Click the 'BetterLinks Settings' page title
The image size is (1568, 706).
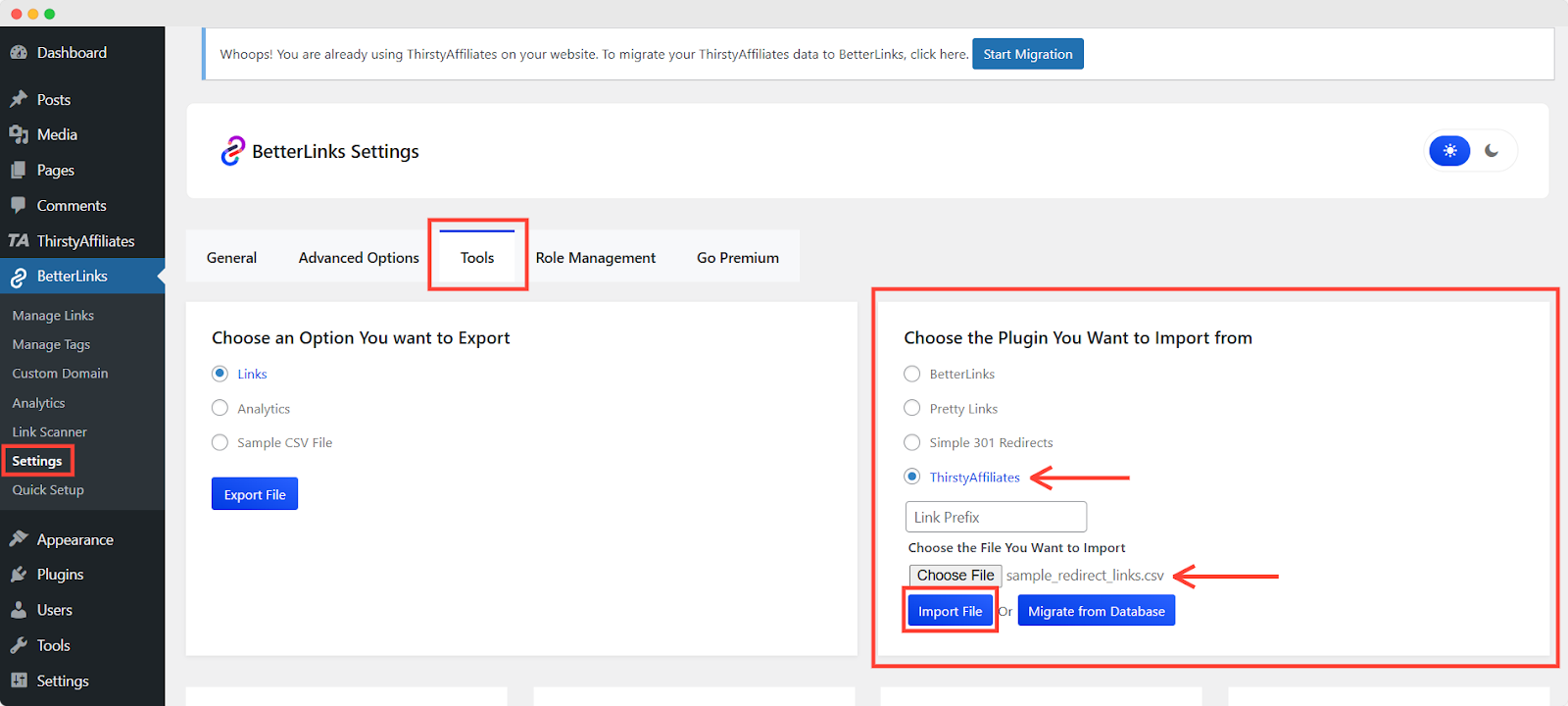point(335,151)
